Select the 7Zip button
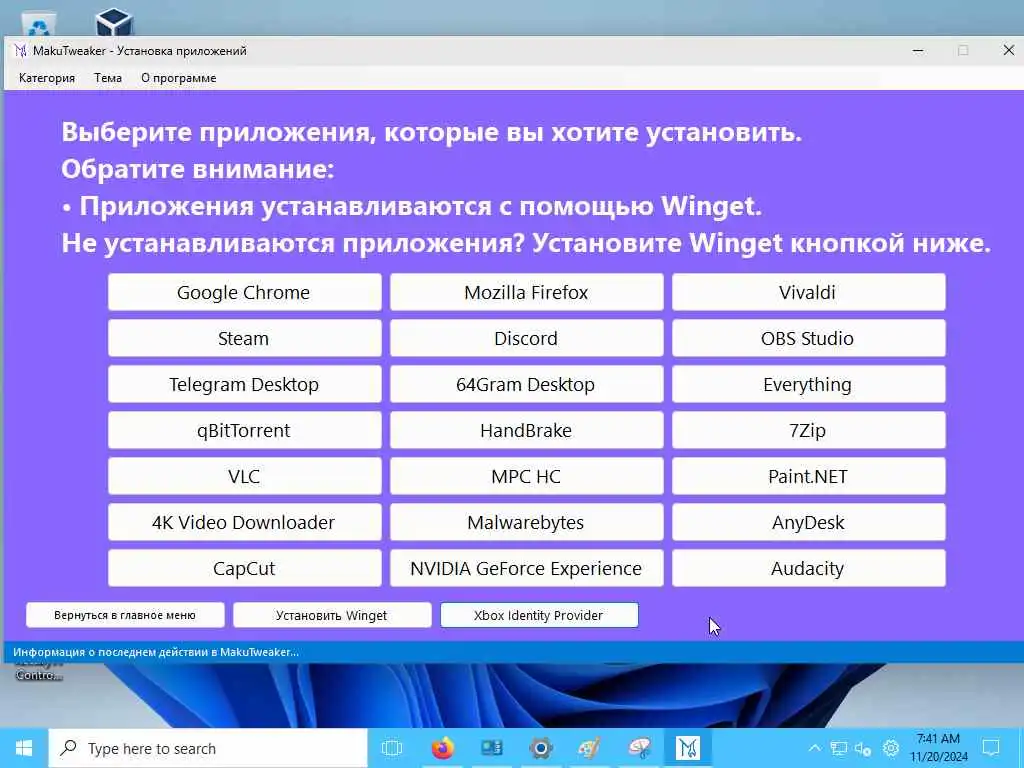This screenshot has height=768, width=1024. point(808,430)
